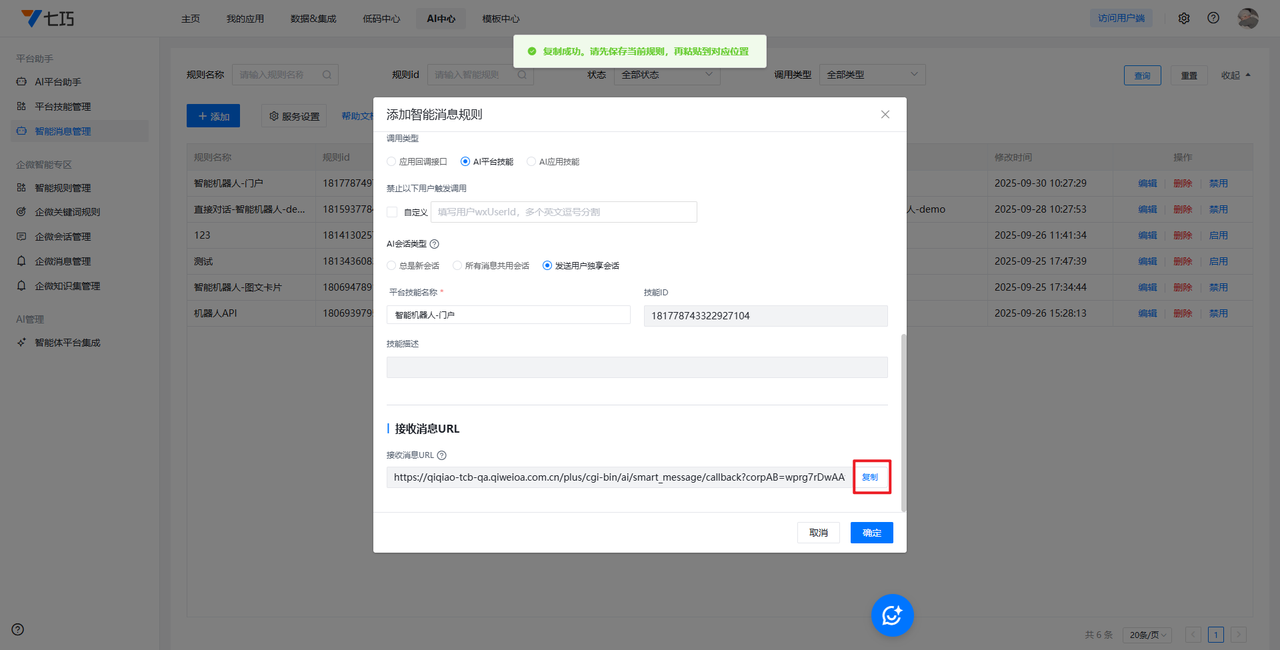1280x650 pixels.
Task: Click the blue 确定 button
Action: tap(871, 533)
